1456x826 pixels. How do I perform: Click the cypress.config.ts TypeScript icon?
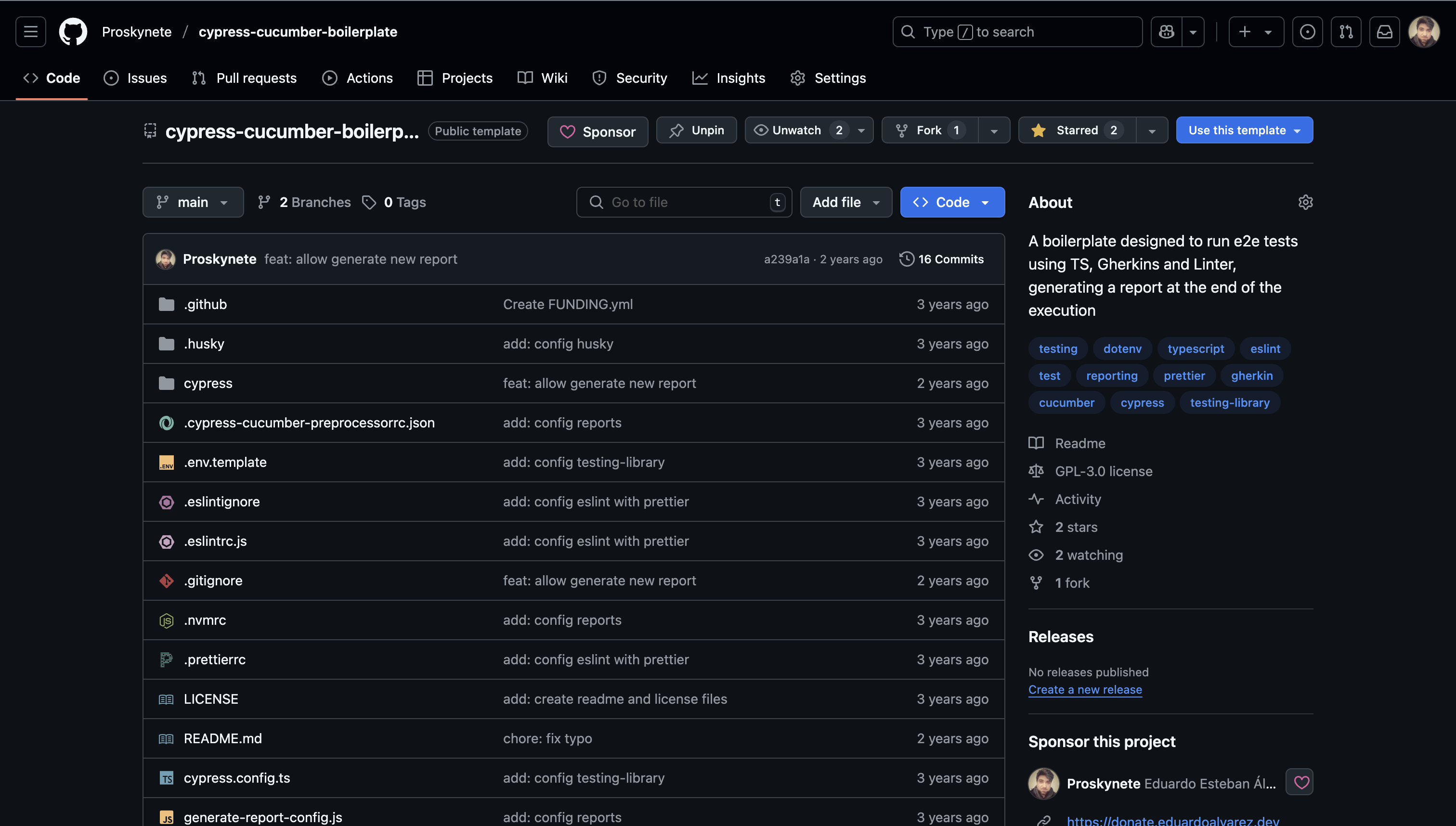[166, 778]
